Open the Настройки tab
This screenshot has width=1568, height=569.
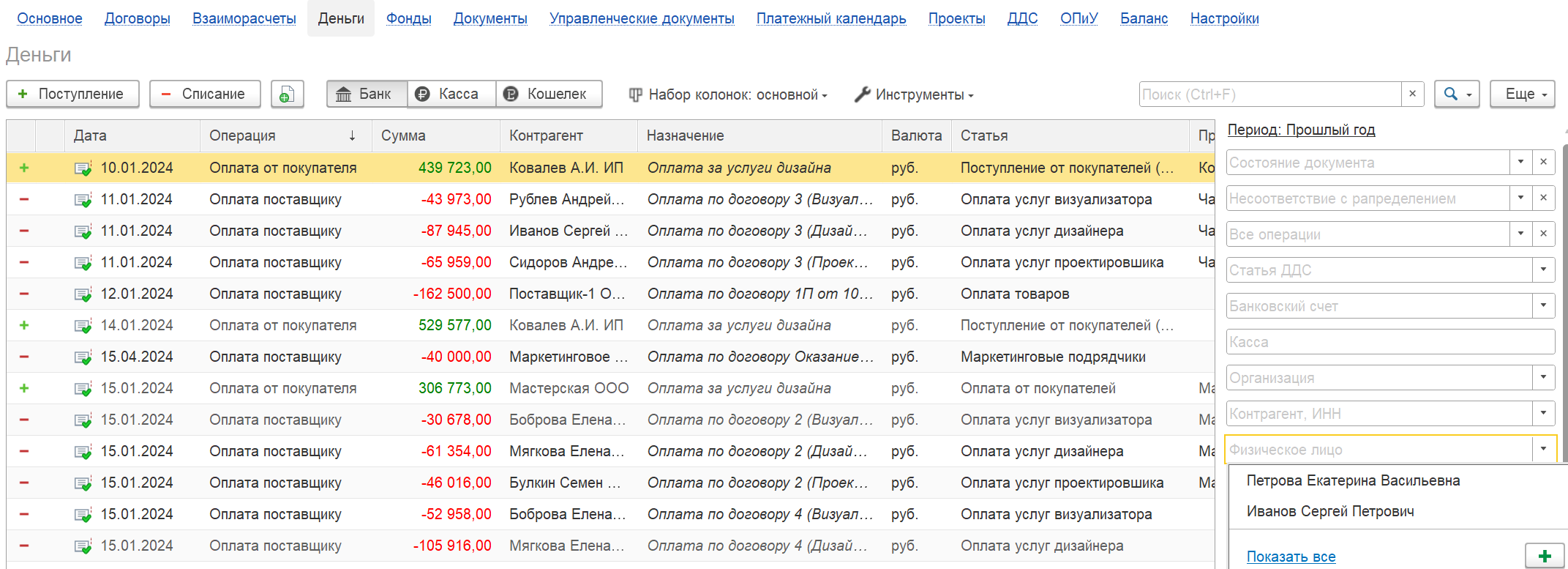coord(1225,18)
